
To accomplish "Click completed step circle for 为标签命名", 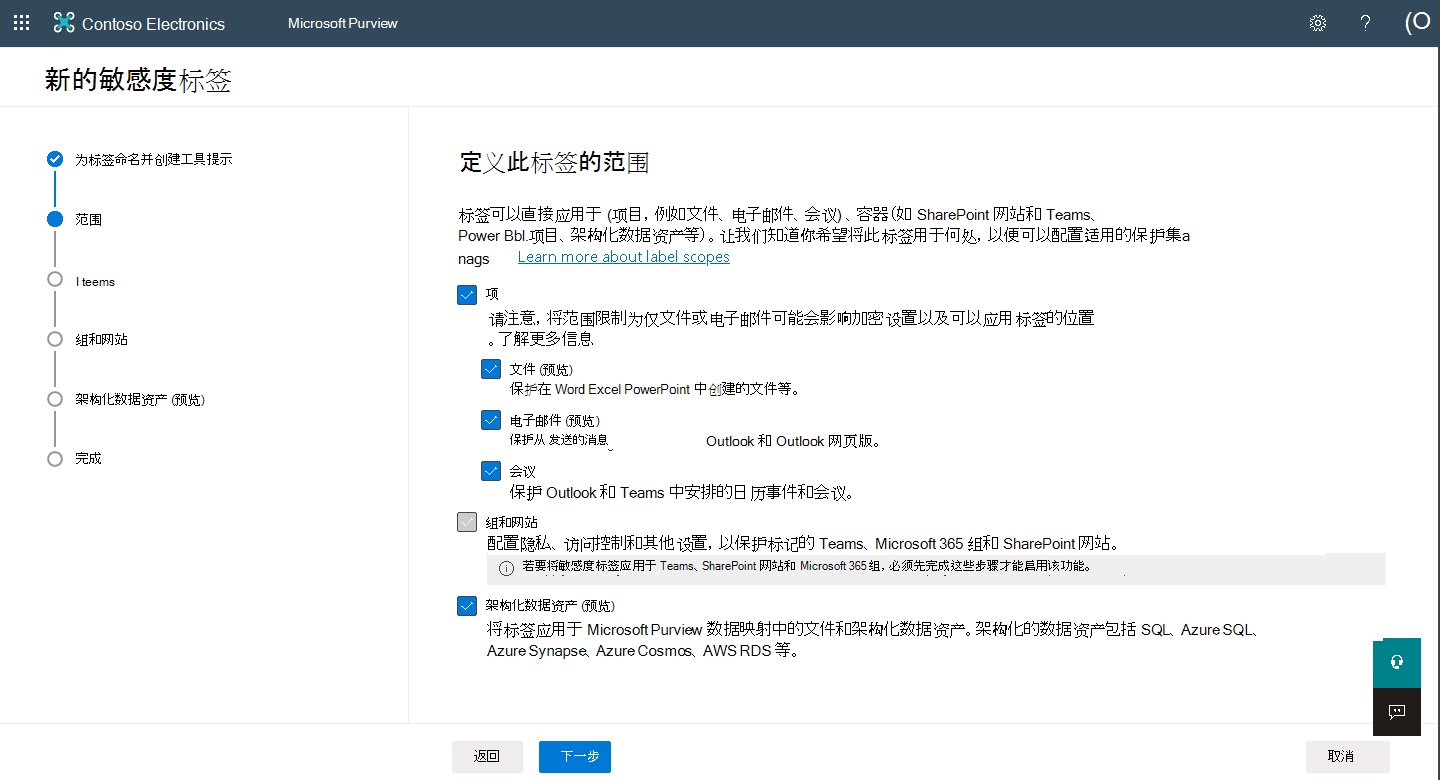I will [55, 159].
